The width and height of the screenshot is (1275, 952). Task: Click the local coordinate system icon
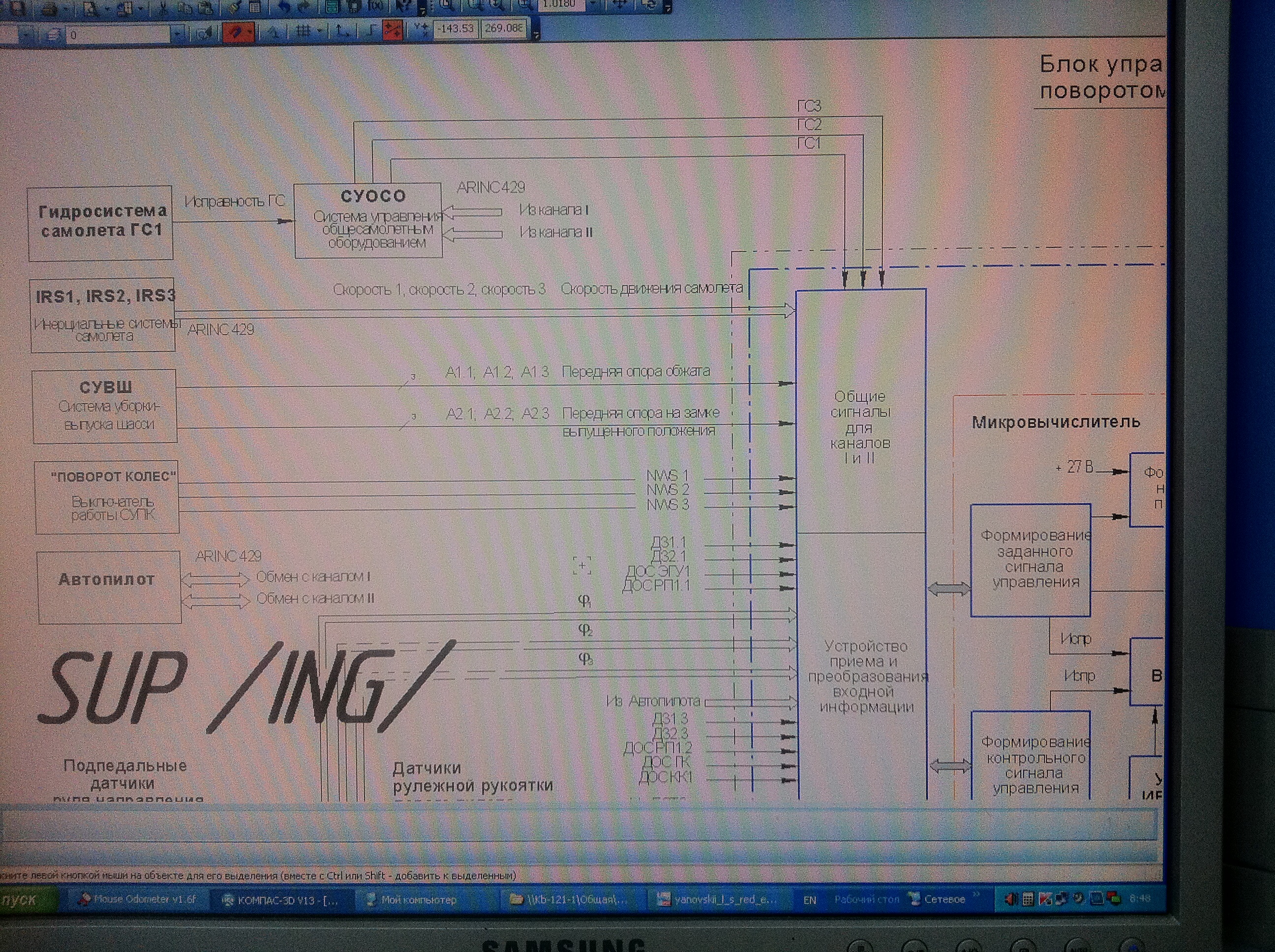tap(342, 31)
